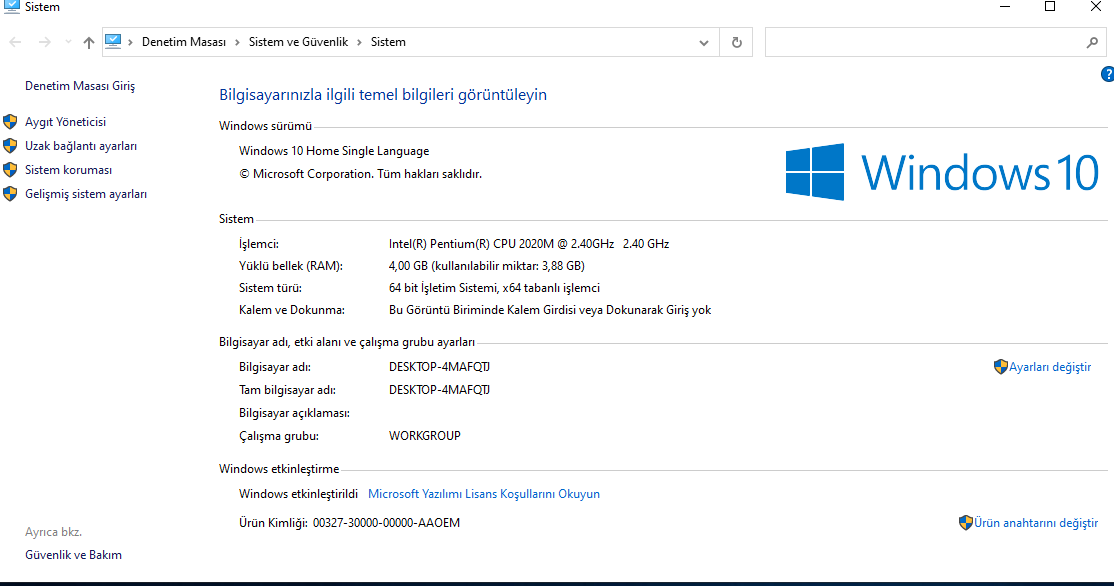
Task: Click the computer icon in the address bar
Action: coord(113,41)
